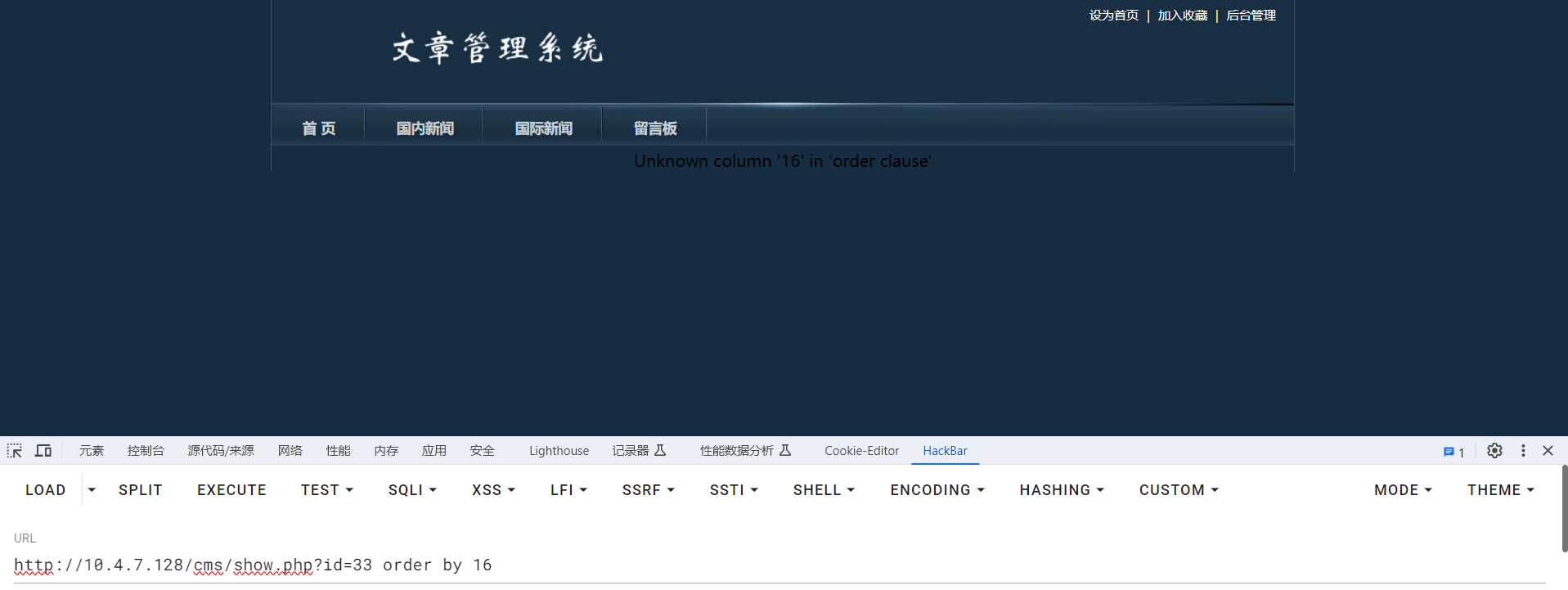Expand the CUSTOM dropdown
The height and width of the screenshot is (590, 1568).
point(1179,490)
